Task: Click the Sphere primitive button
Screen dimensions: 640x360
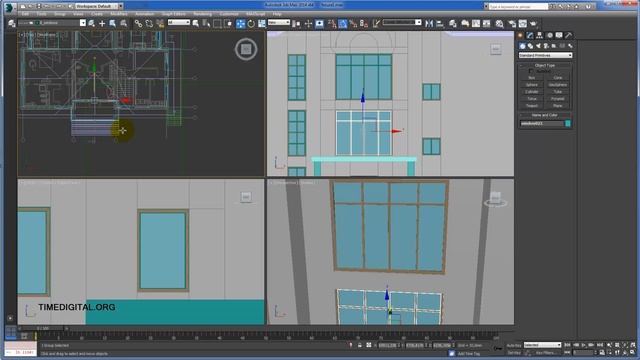Action: coord(531,84)
